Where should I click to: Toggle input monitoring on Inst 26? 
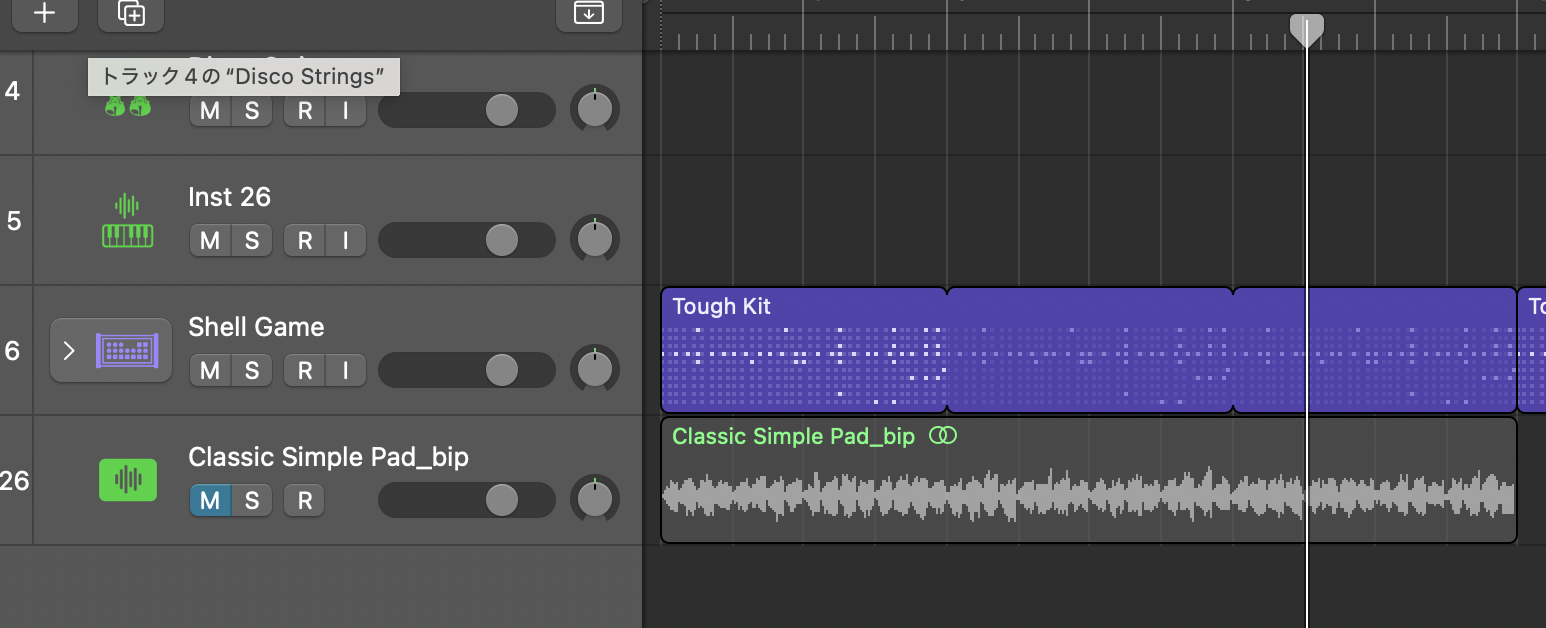[x=346, y=240]
